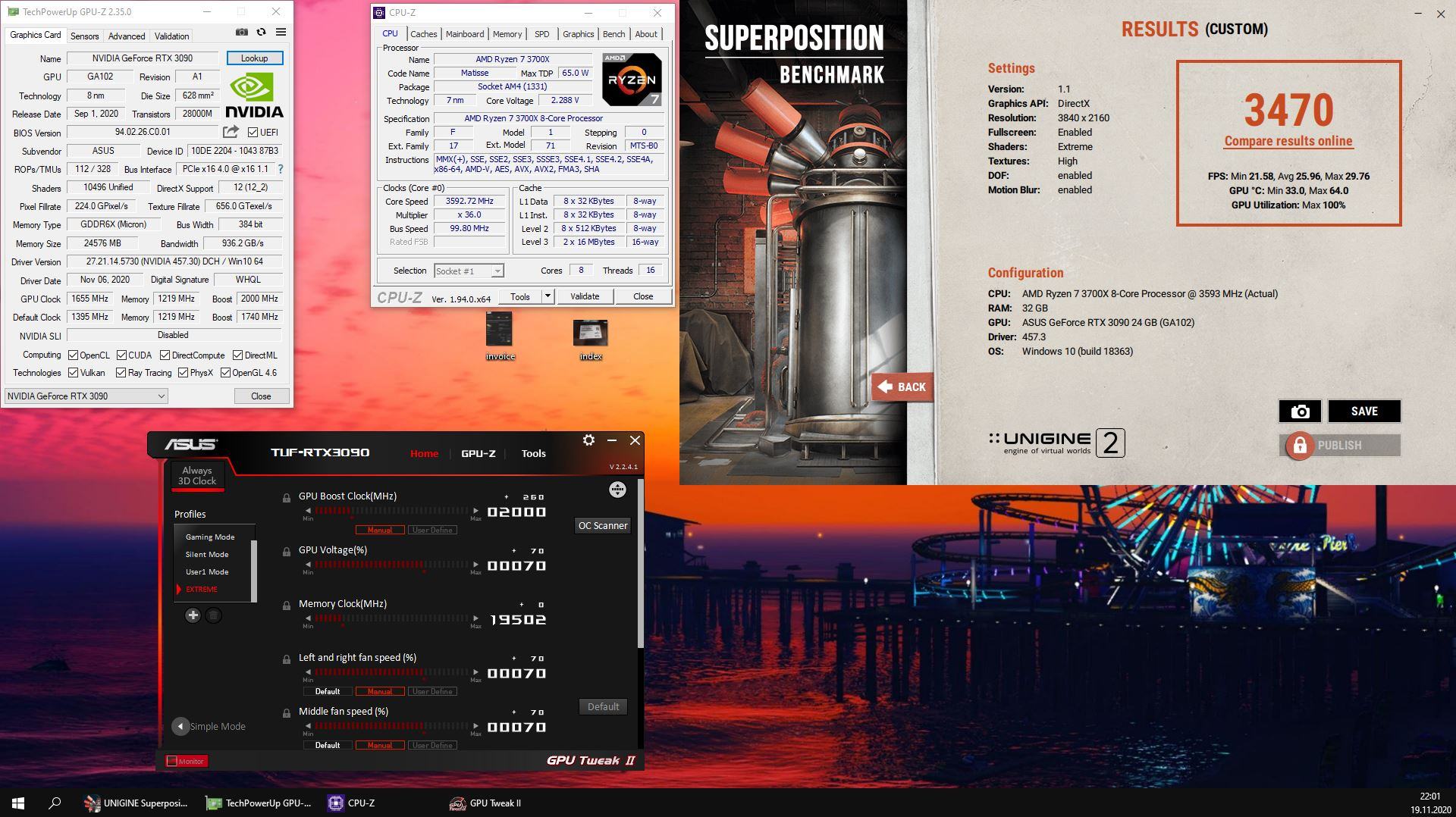Add a new profile with the plus icon
The width and height of the screenshot is (1456, 817).
[x=193, y=615]
